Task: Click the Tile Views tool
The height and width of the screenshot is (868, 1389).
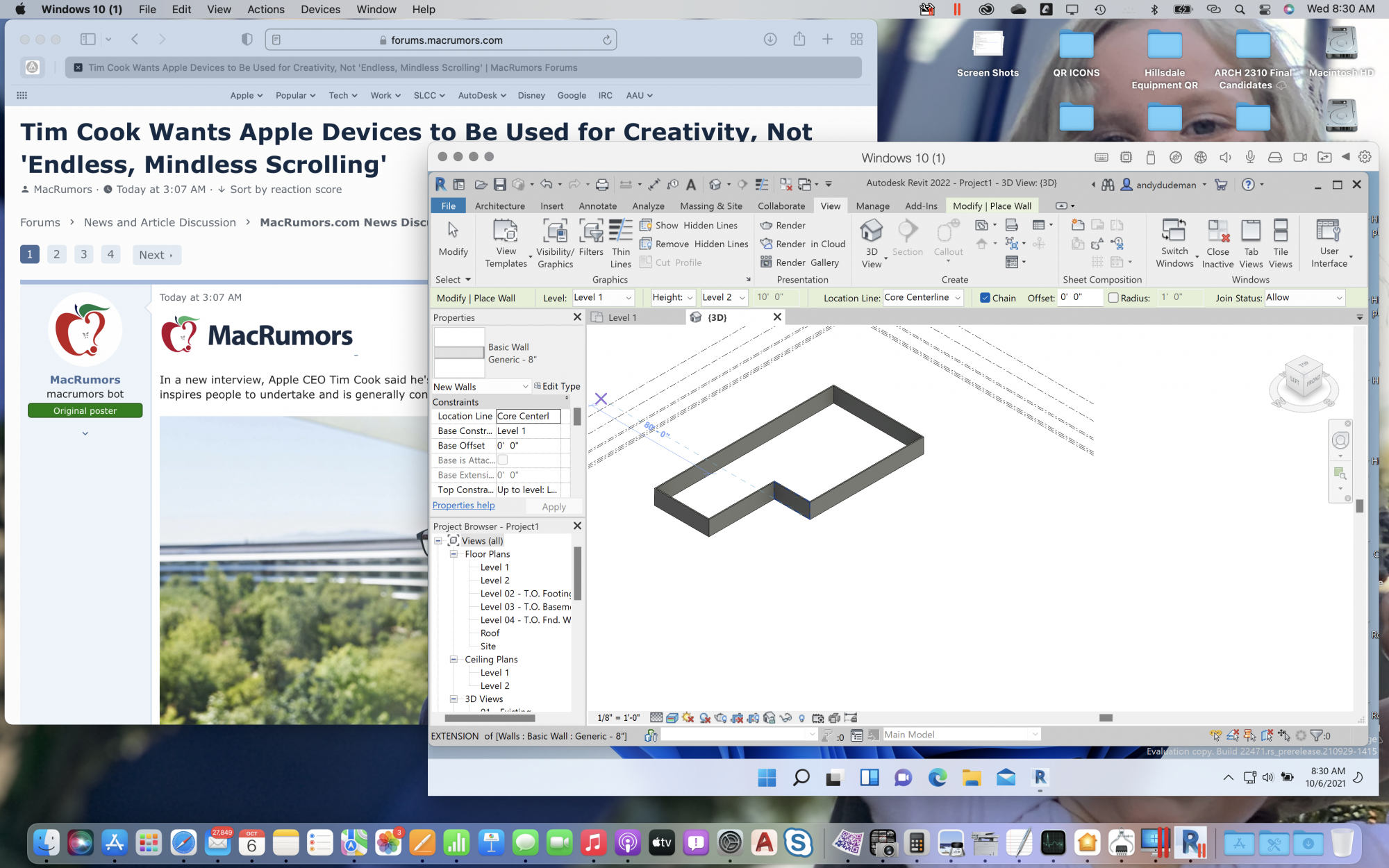Action: (1281, 242)
